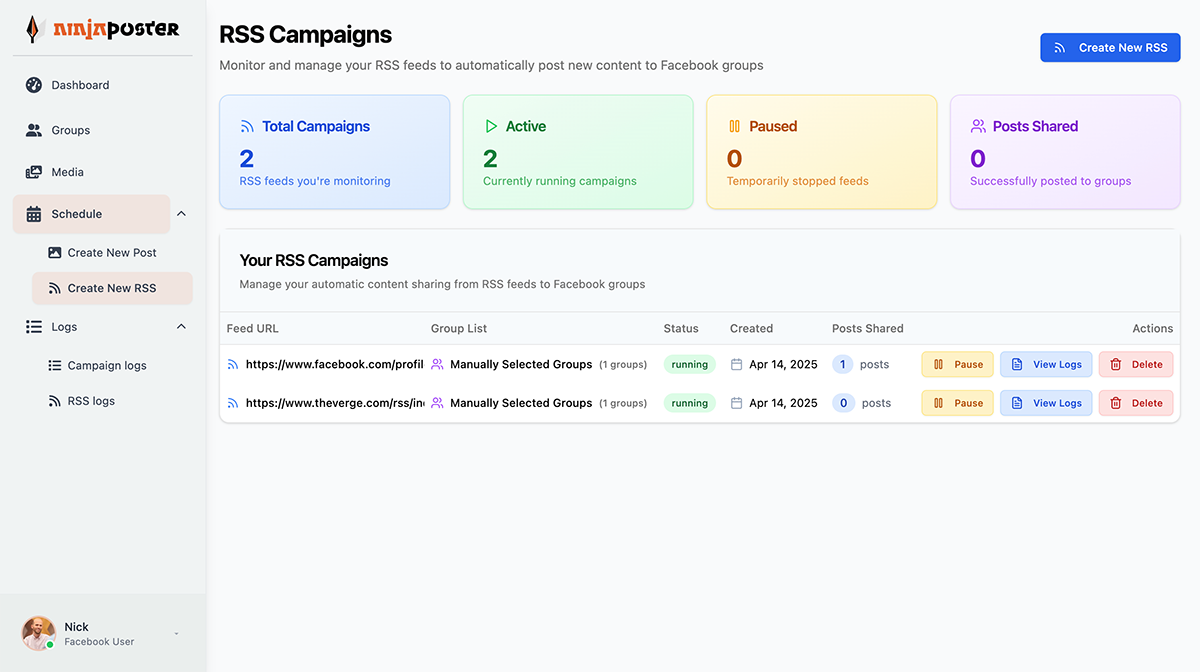Image resolution: width=1200 pixels, height=672 pixels.
Task: View Logs for facebook.com campaign
Action: point(1046,365)
